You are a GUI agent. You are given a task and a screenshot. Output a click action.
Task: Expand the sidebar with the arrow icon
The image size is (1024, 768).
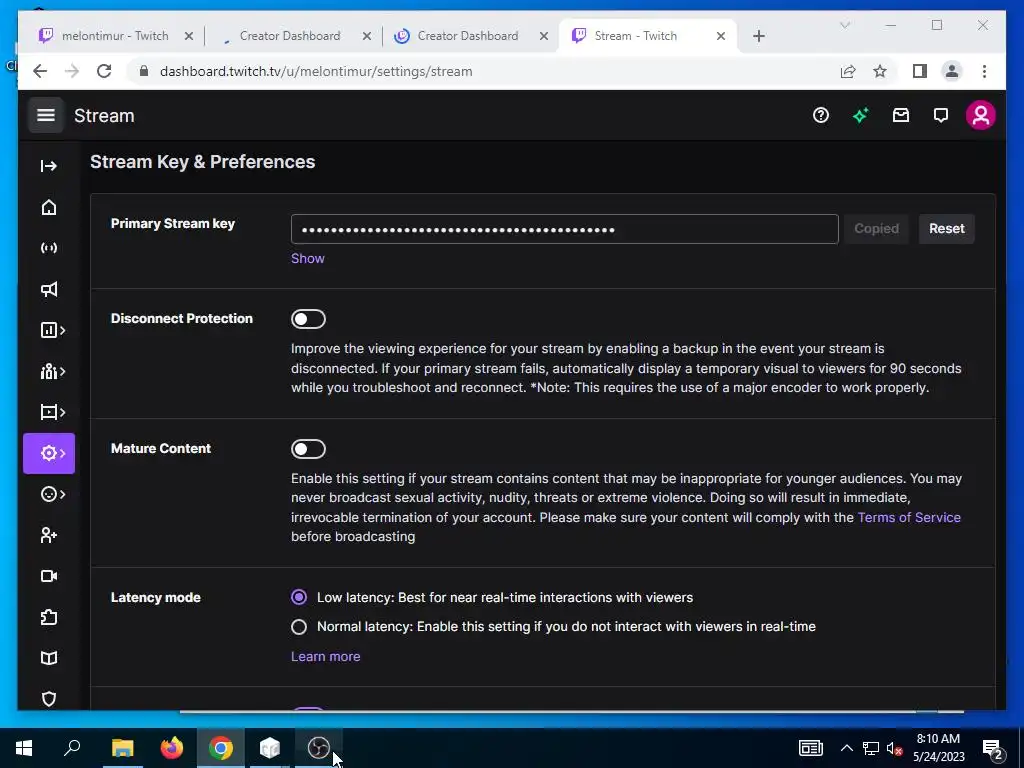49,166
